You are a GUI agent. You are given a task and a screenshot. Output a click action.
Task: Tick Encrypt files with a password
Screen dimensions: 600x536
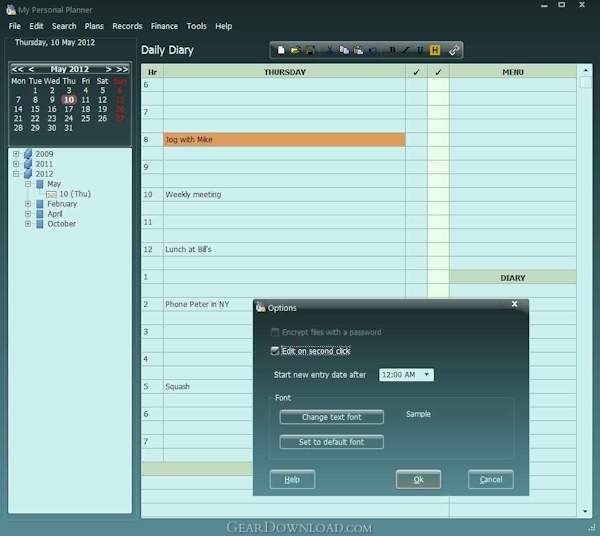coord(276,332)
